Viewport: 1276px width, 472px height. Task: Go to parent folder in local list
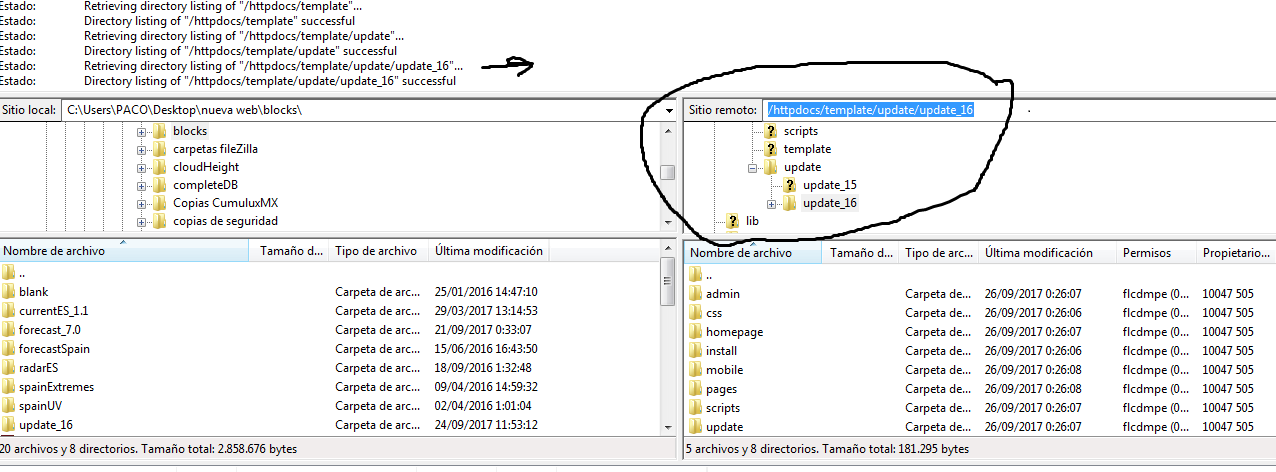pos(24,273)
